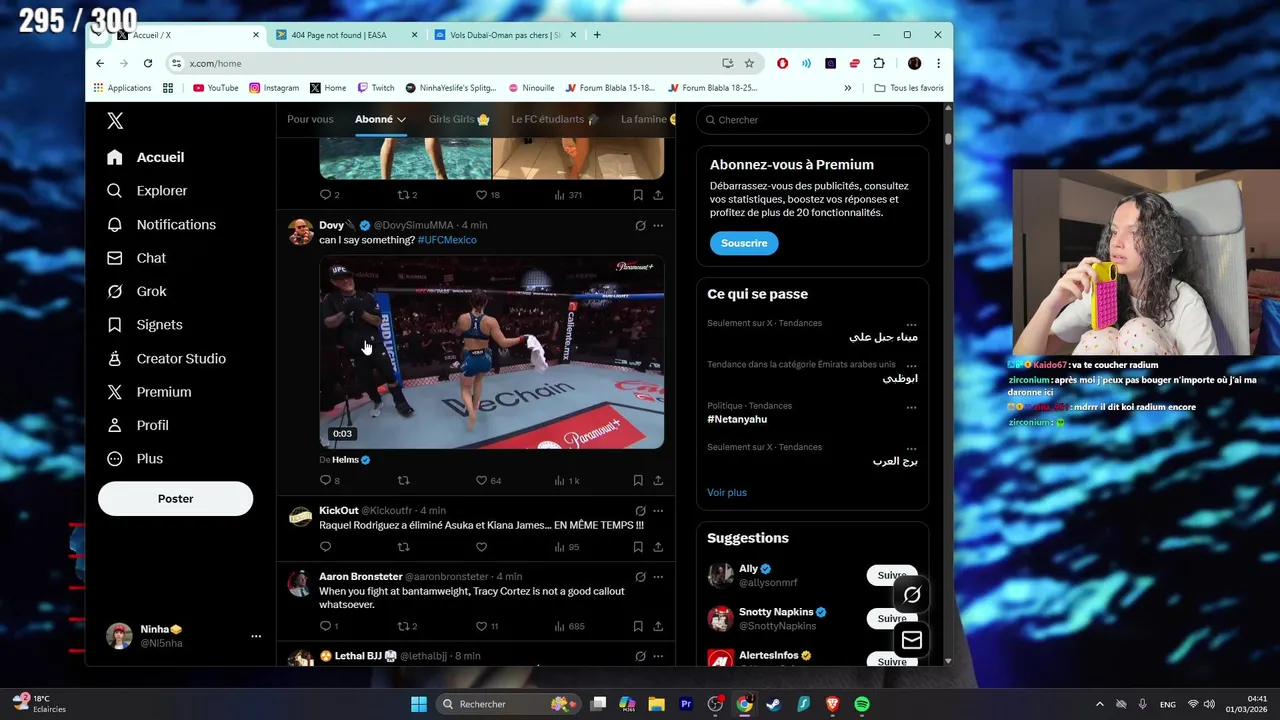Switch to the Girls Girls tab
Viewport: 1280px width, 720px height.
click(x=459, y=120)
